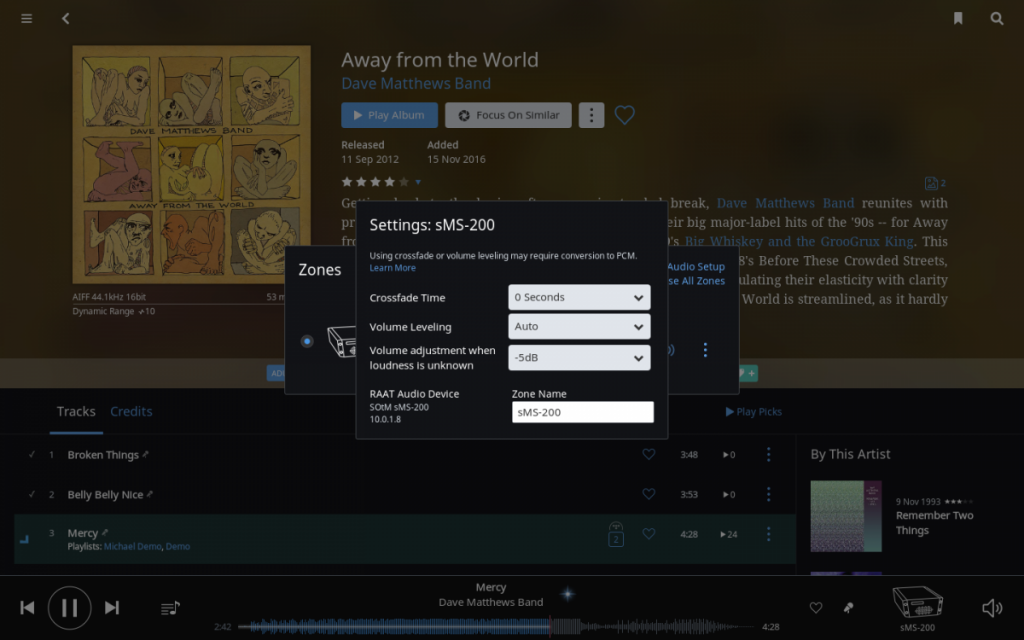
Task: Favorite Broken Things with its heart
Action: point(648,454)
